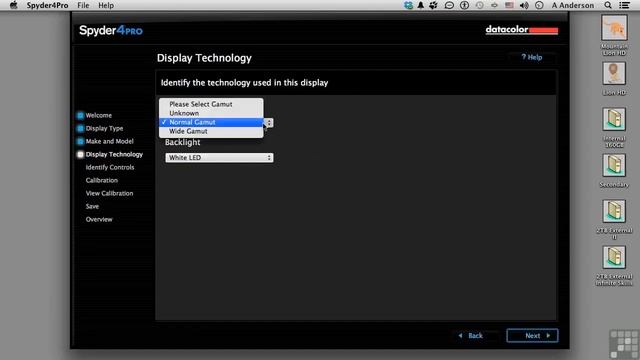The image size is (640, 360).
Task: Select the Calibration step
Action: coord(102,180)
